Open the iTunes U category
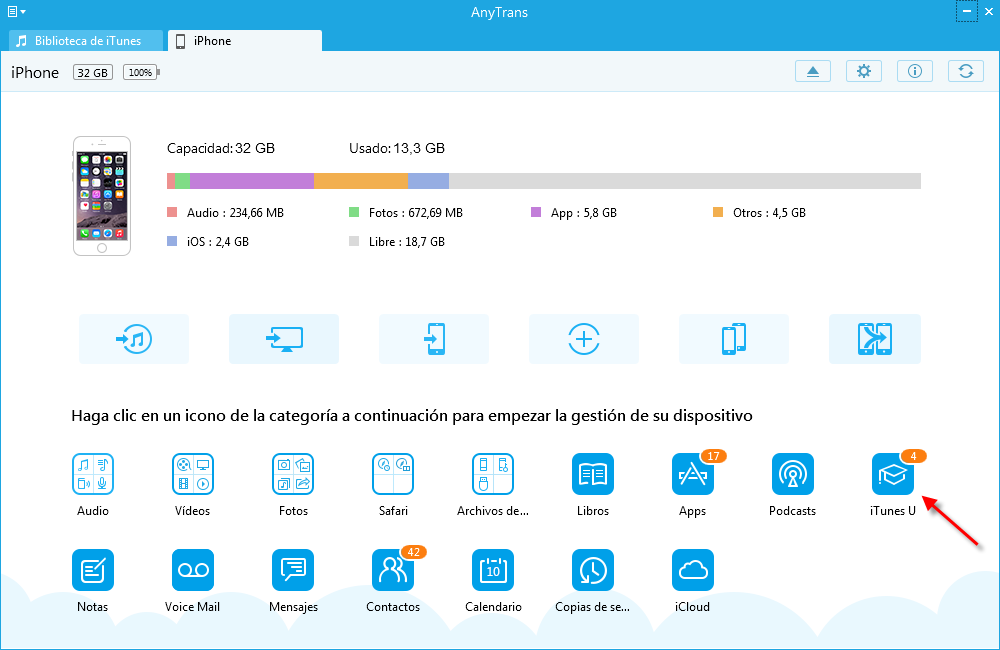The height and width of the screenshot is (650, 1000). [893, 474]
